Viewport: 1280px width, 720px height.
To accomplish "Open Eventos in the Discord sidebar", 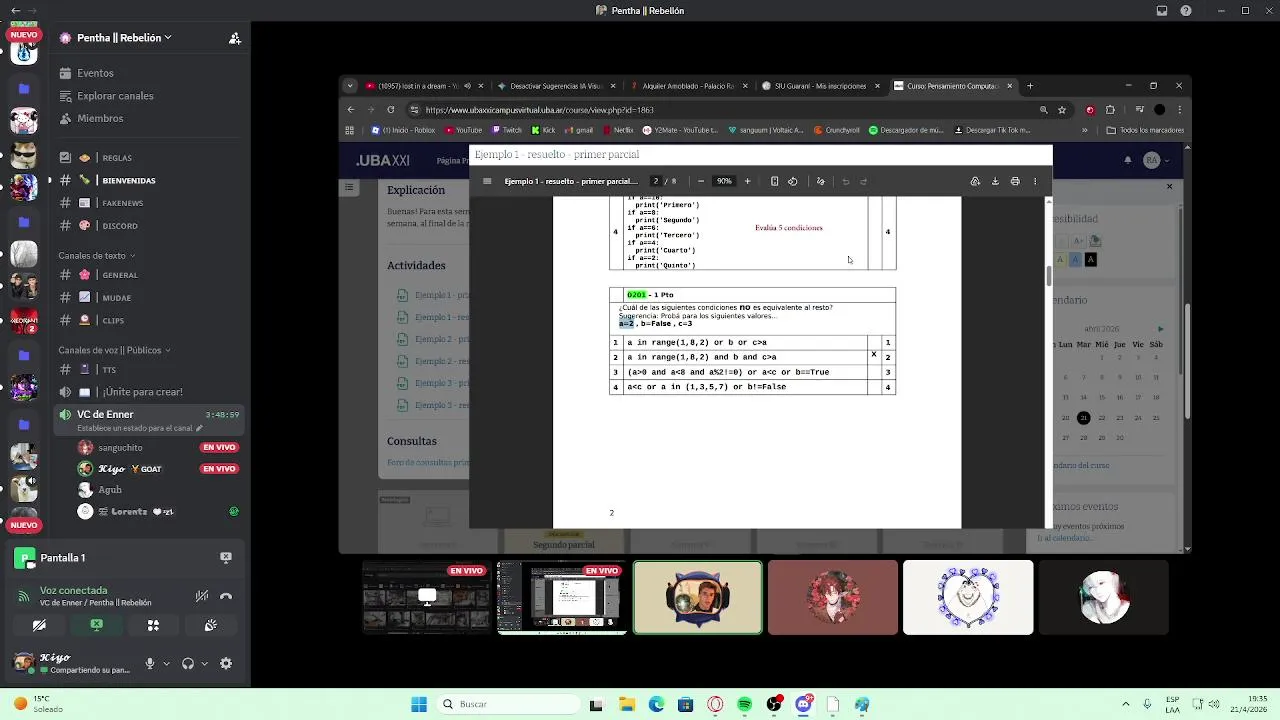I will [x=95, y=73].
